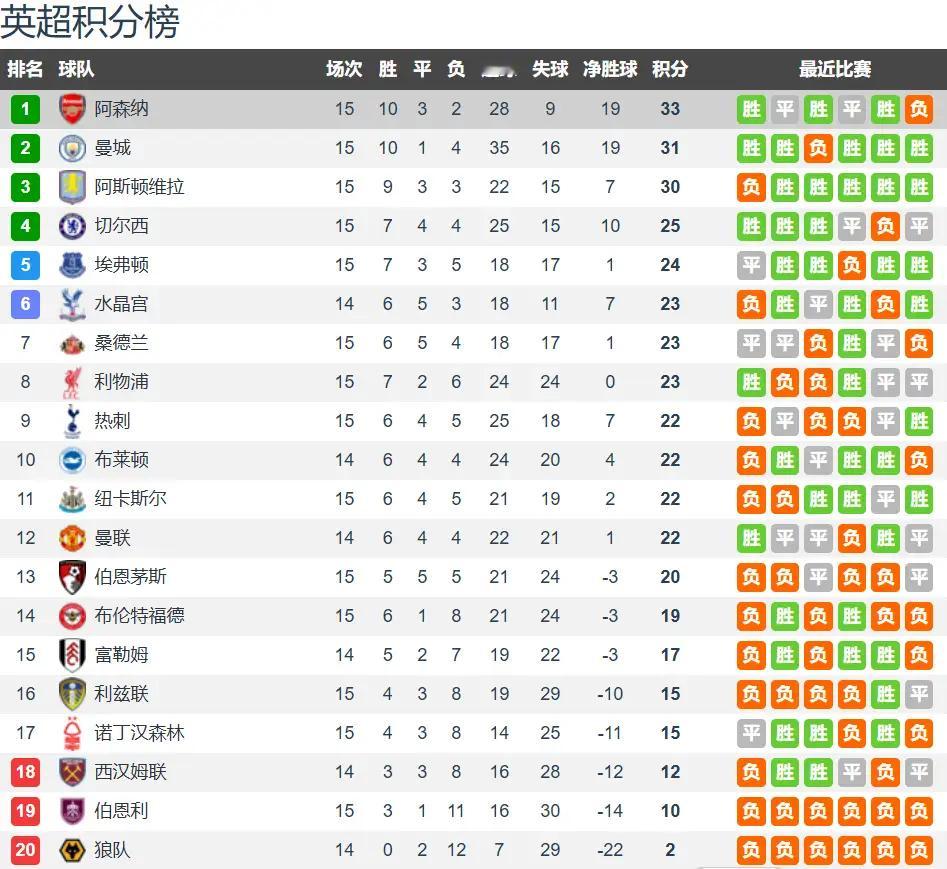Click the Manchester United crest icon
Screen dimensions: 947x869
coord(72,538)
